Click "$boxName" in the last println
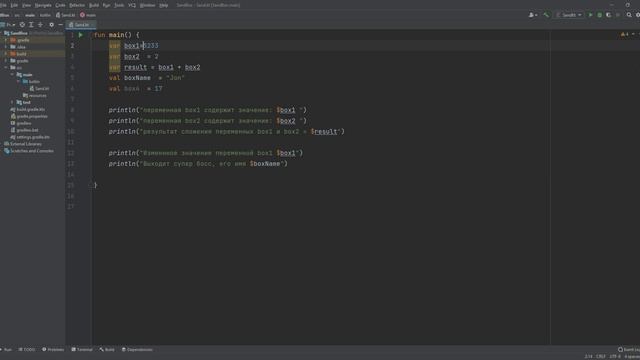The width and height of the screenshot is (640, 360). point(265,164)
